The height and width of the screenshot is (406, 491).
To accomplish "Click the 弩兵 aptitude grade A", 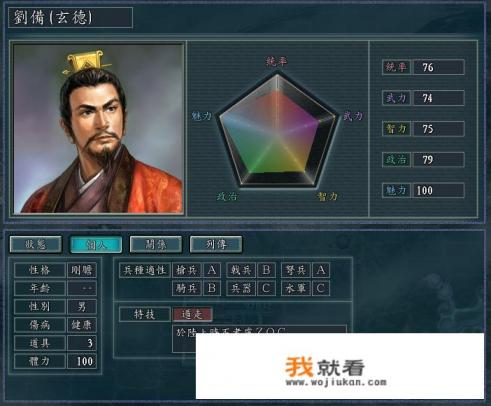I will (x=321, y=270).
